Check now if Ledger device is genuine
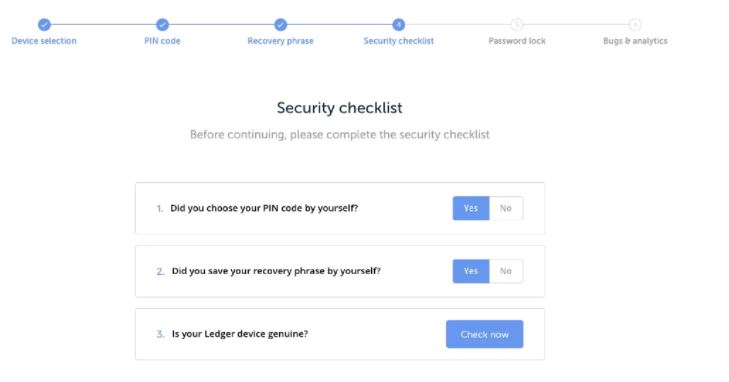The image size is (729, 382). (x=484, y=334)
